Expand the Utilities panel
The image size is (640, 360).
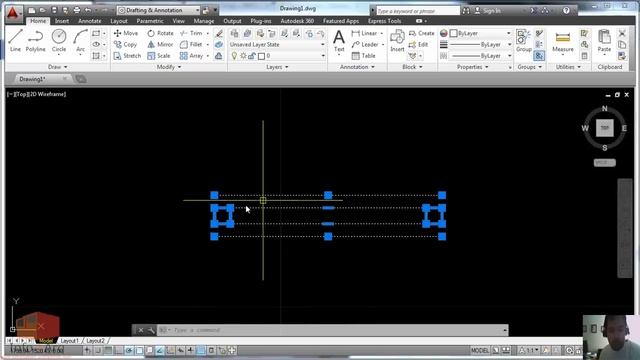pos(568,67)
